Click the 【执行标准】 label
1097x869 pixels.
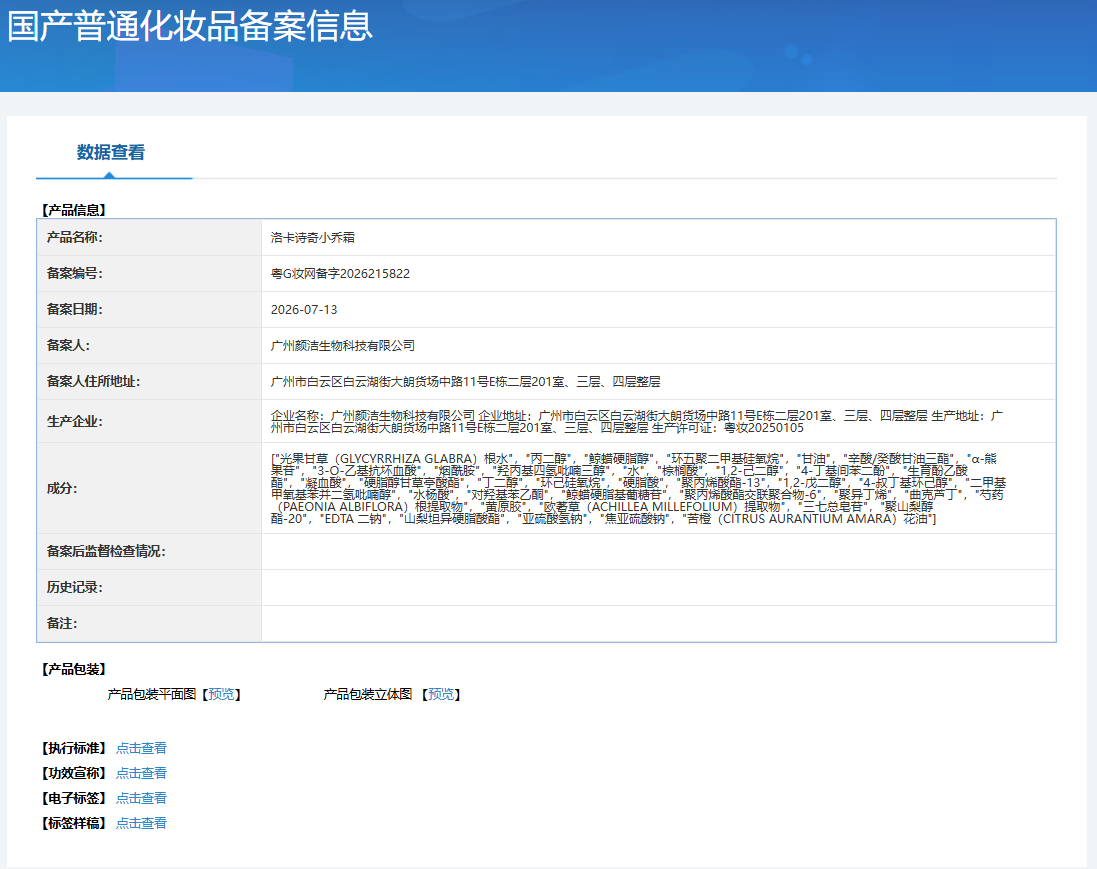(x=73, y=748)
